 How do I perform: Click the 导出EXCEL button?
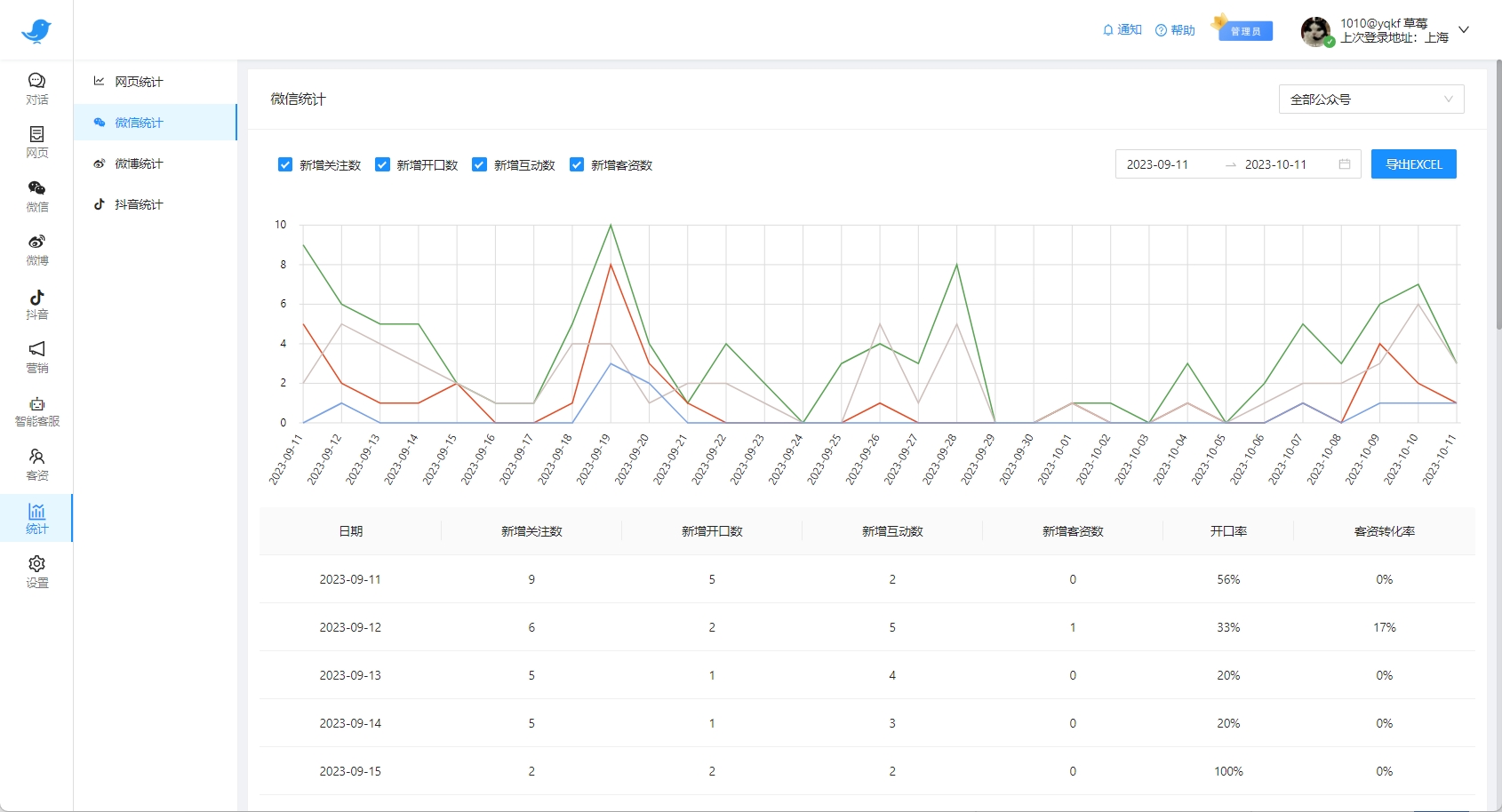tap(1413, 164)
